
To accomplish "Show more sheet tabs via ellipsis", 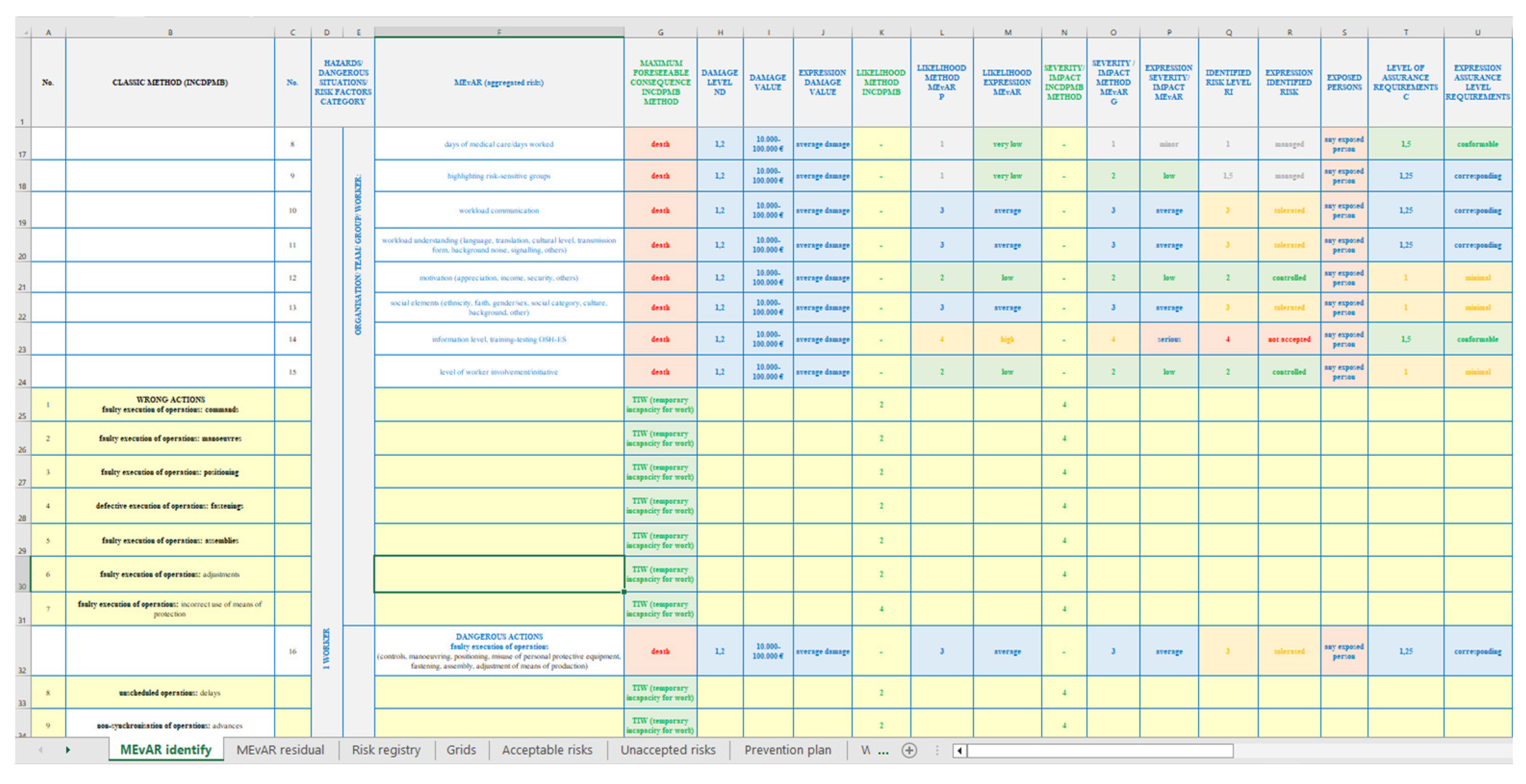I will tap(883, 750).
